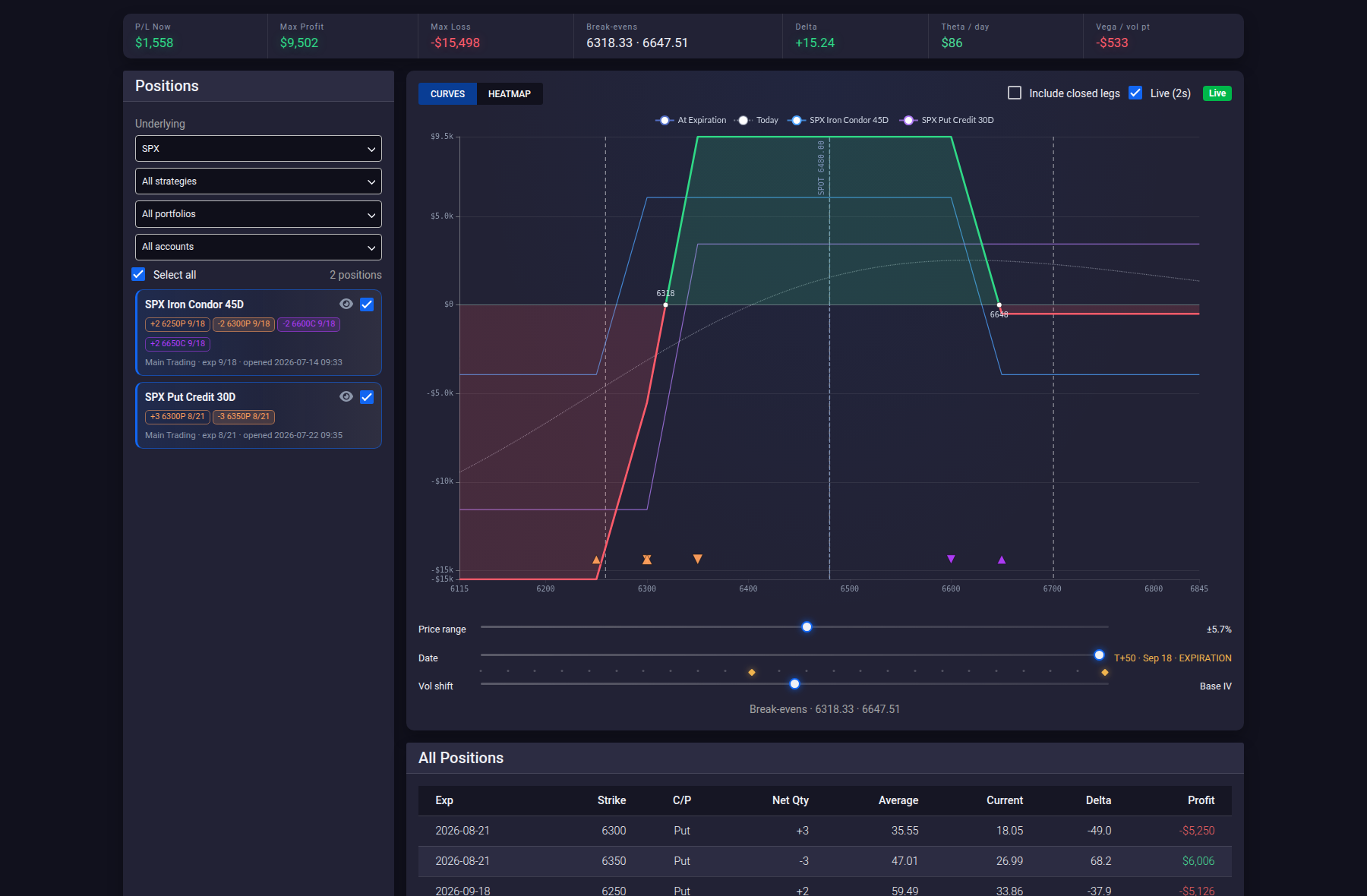This screenshot has height=896, width=1367.
Task: Click the Theta / day $86 value
Action: 952,43
